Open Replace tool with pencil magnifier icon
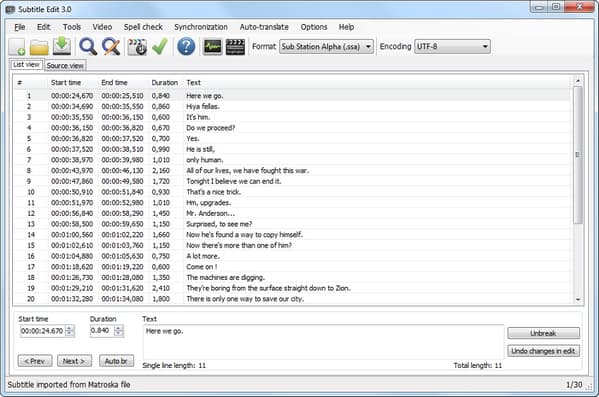 click(111, 47)
